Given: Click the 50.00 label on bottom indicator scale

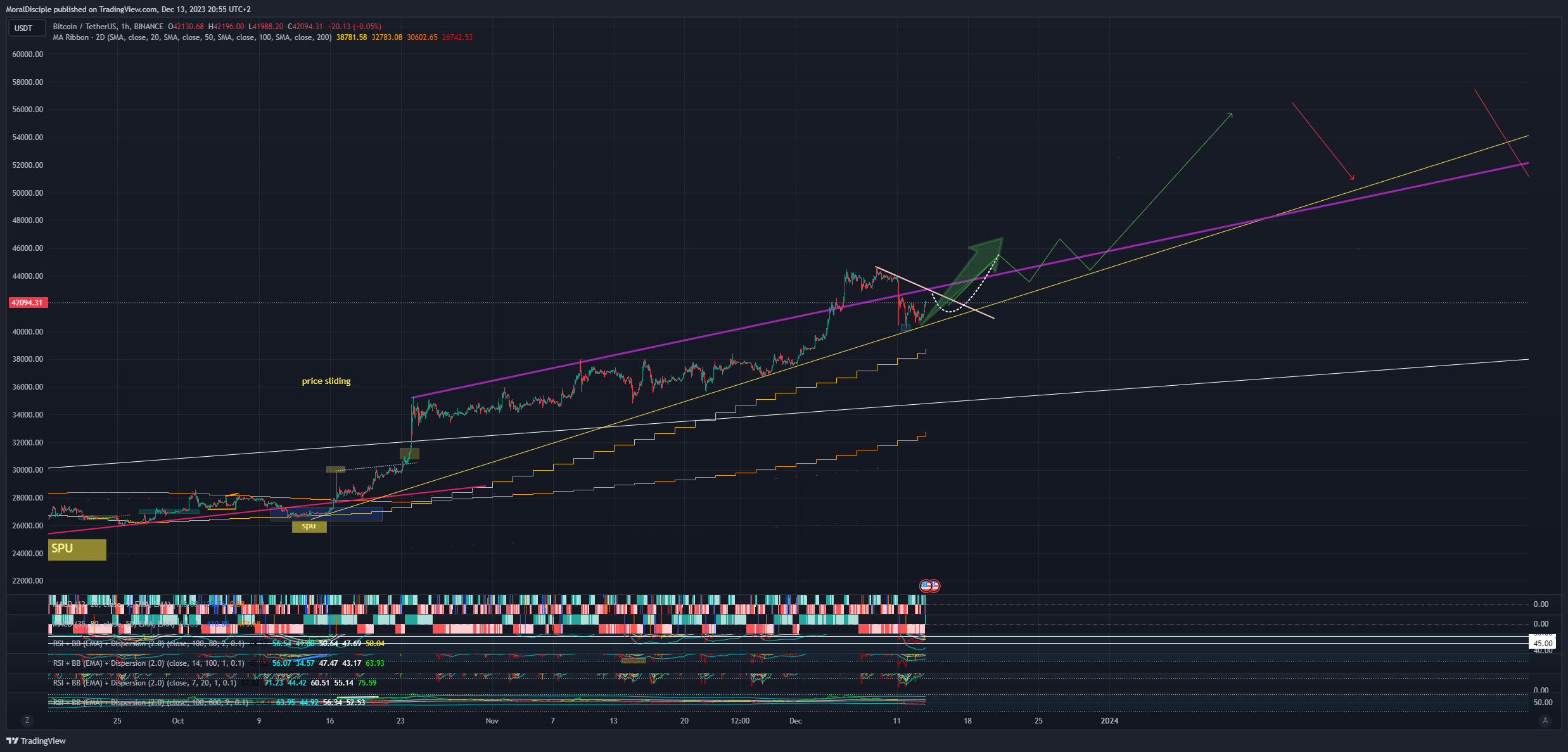Looking at the screenshot, I should coord(1543,703).
